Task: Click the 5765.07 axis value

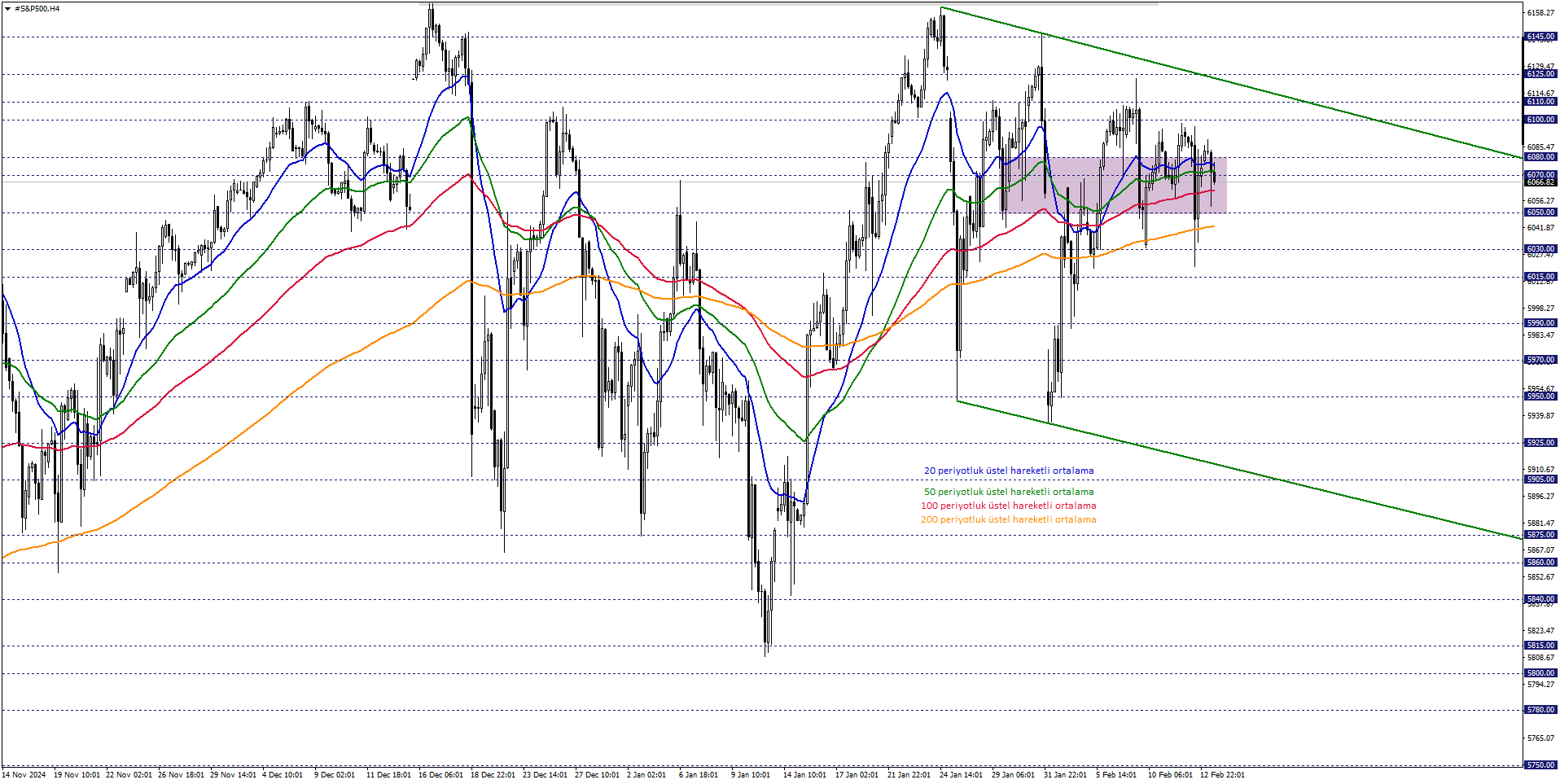Action: [x=1540, y=738]
